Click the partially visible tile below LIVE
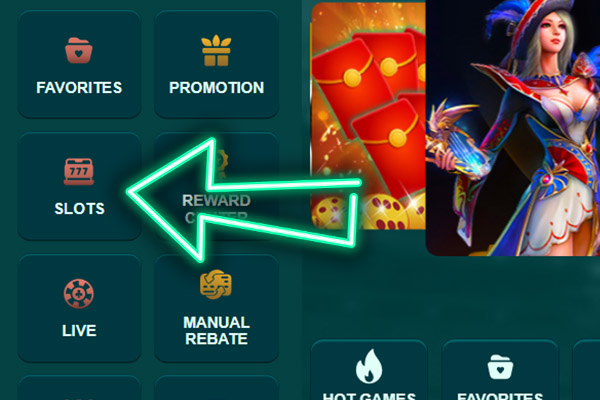Viewport: 600px width, 400px height. 79,388
